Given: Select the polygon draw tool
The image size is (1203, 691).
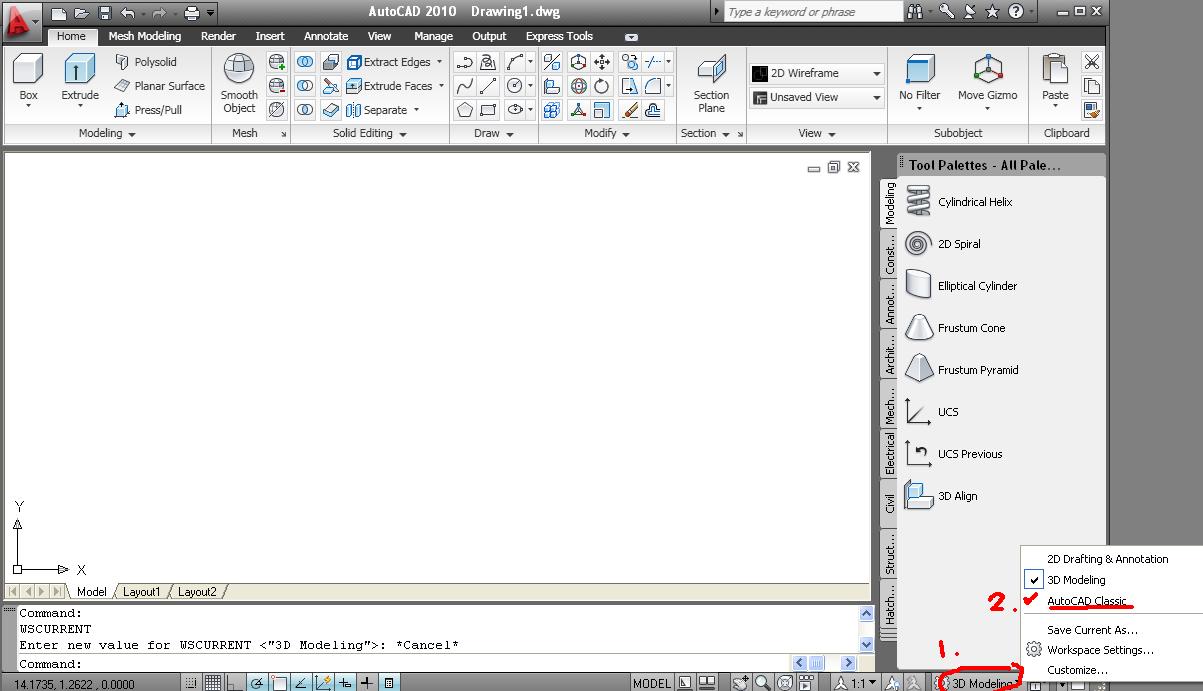Looking at the screenshot, I should coord(464,110).
